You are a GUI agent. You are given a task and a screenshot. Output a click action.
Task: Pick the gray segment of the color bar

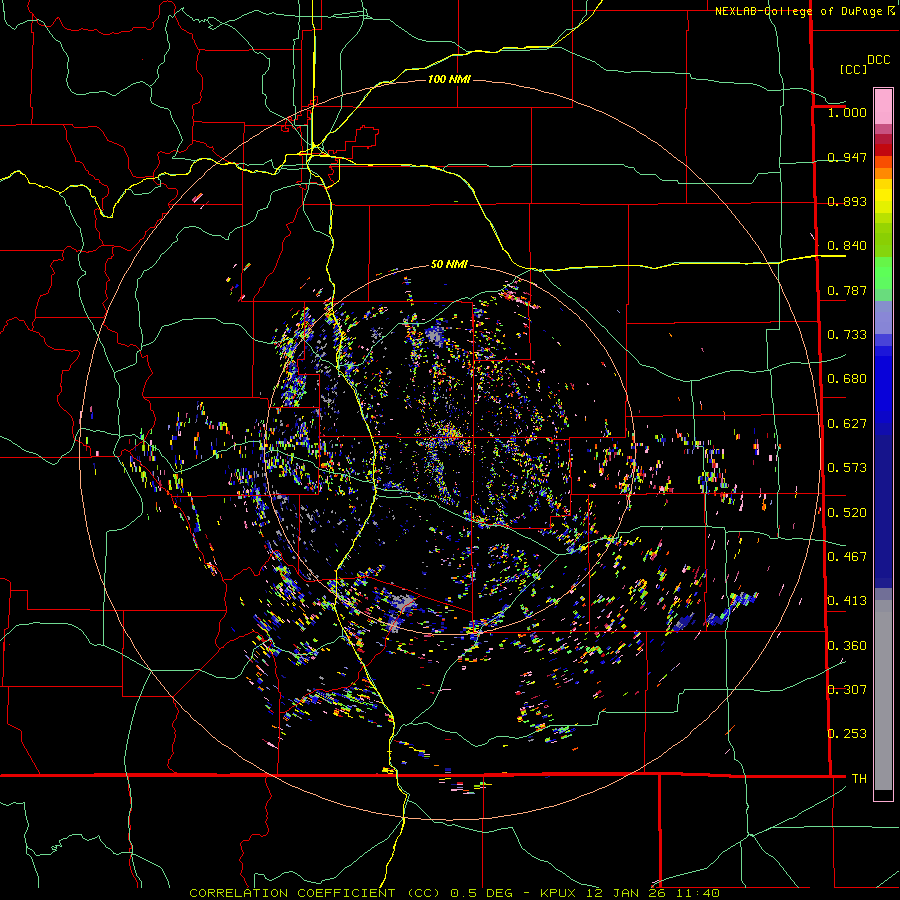pyautogui.click(x=883, y=695)
